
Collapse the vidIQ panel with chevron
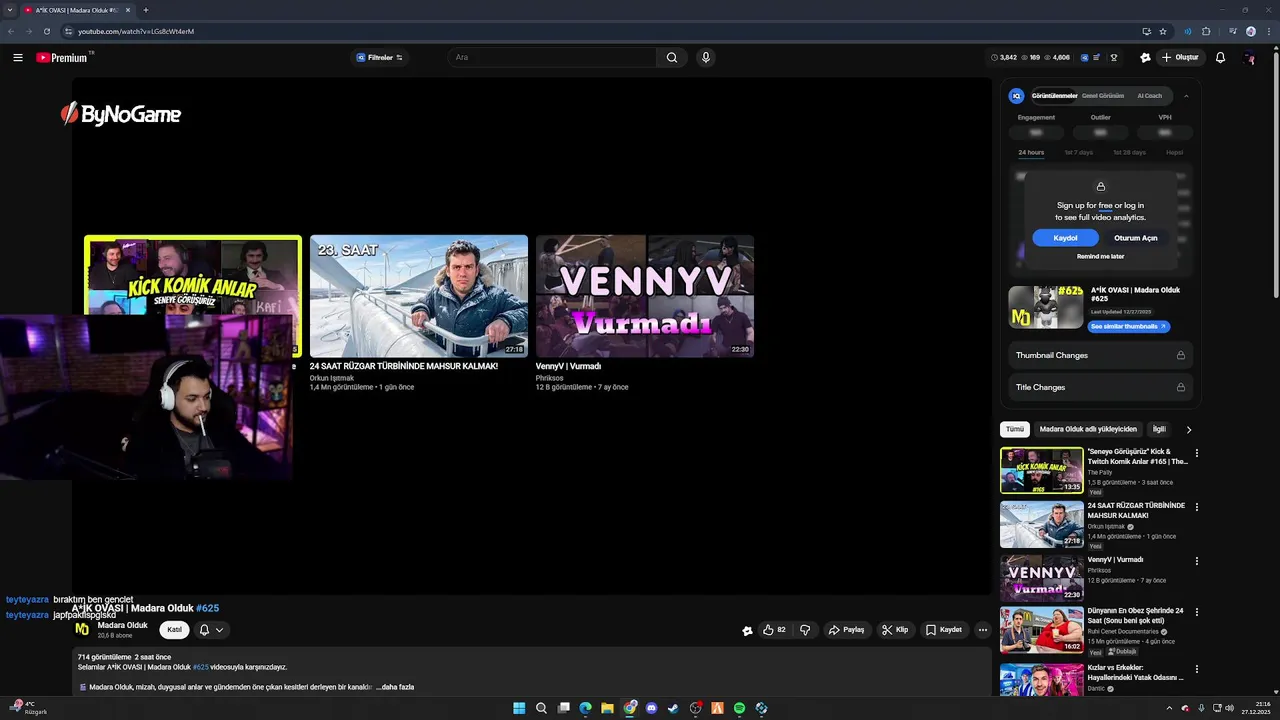pos(1186,96)
